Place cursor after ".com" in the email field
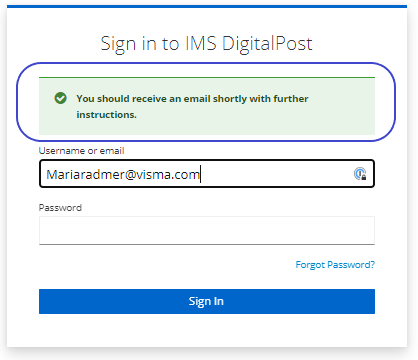Screen dimensions: 418x360 (x=200, y=174)
